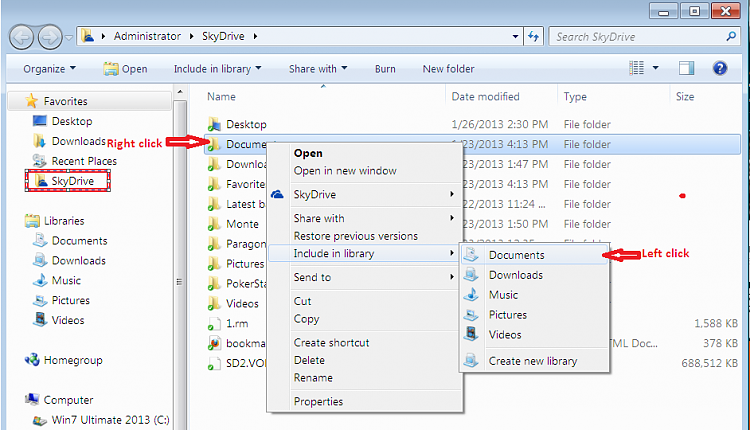
Task: Select the 1.rm file icon
Action: tap(214, 323)
